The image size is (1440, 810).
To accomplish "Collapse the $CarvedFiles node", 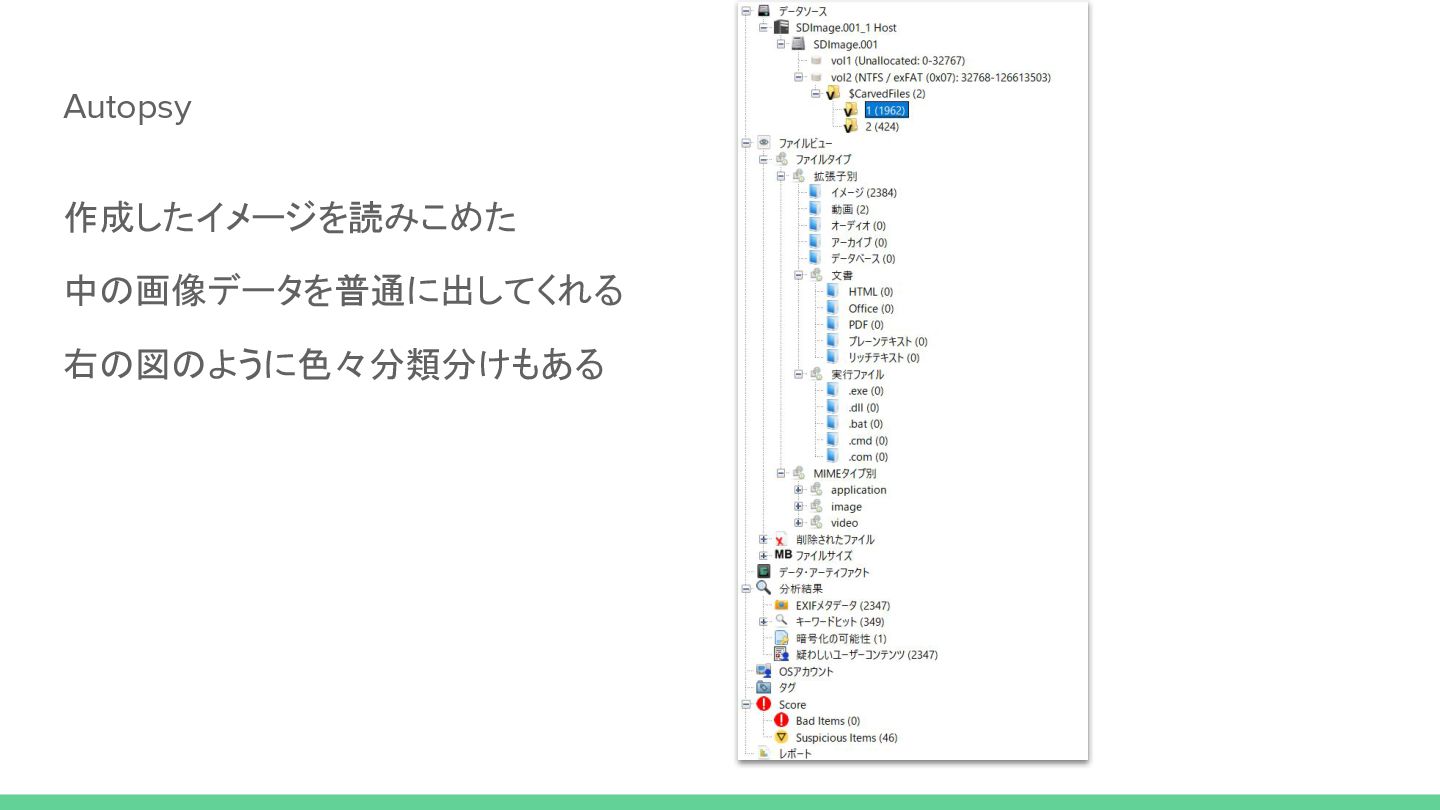I will click(x=815, y=93).
